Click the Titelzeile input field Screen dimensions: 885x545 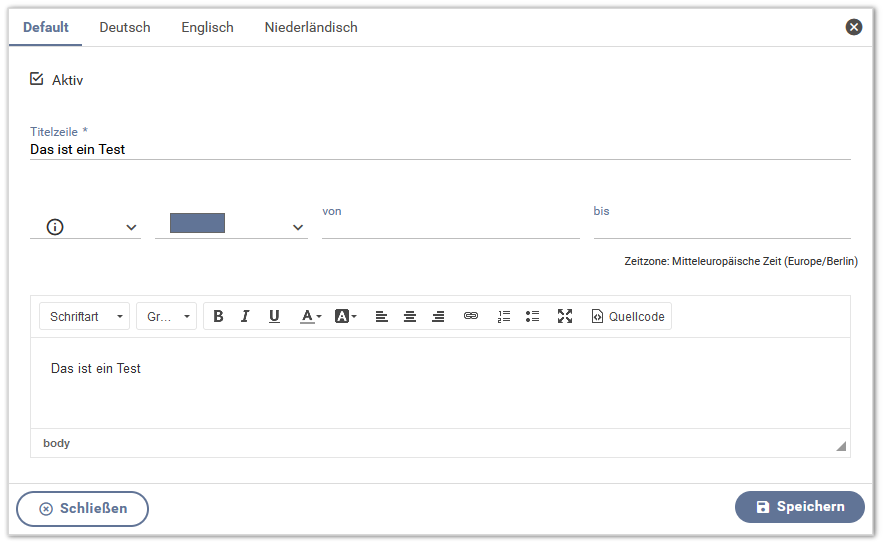point(440,149)
